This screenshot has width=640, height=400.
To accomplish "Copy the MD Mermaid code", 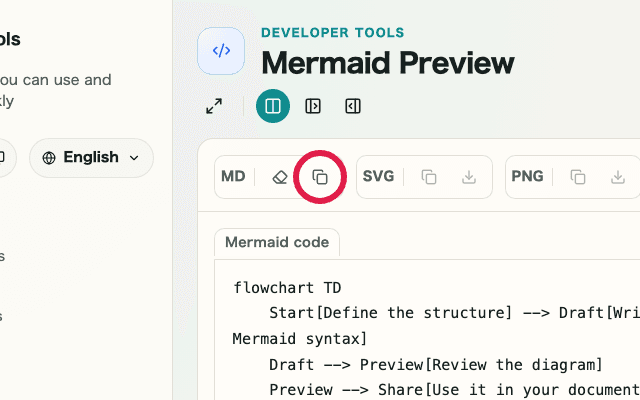I will (x=320, y=177).
